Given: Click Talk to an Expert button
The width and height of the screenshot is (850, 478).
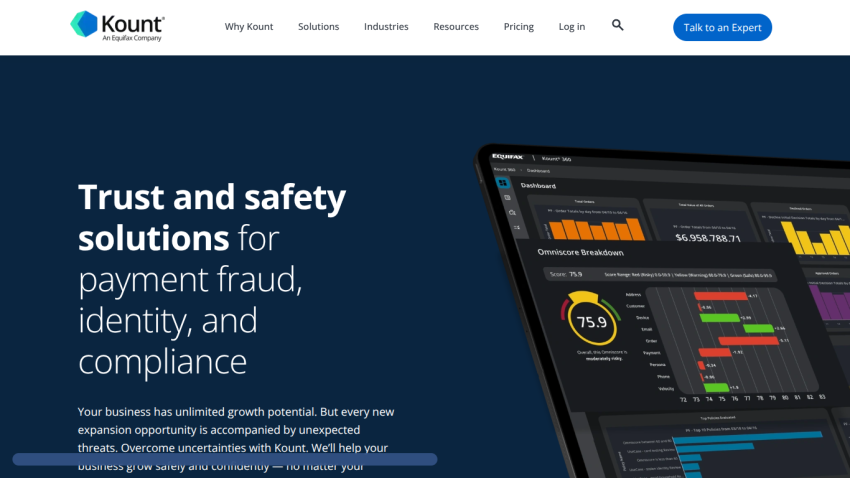Looking at the screenshot, I should point(722,27).
